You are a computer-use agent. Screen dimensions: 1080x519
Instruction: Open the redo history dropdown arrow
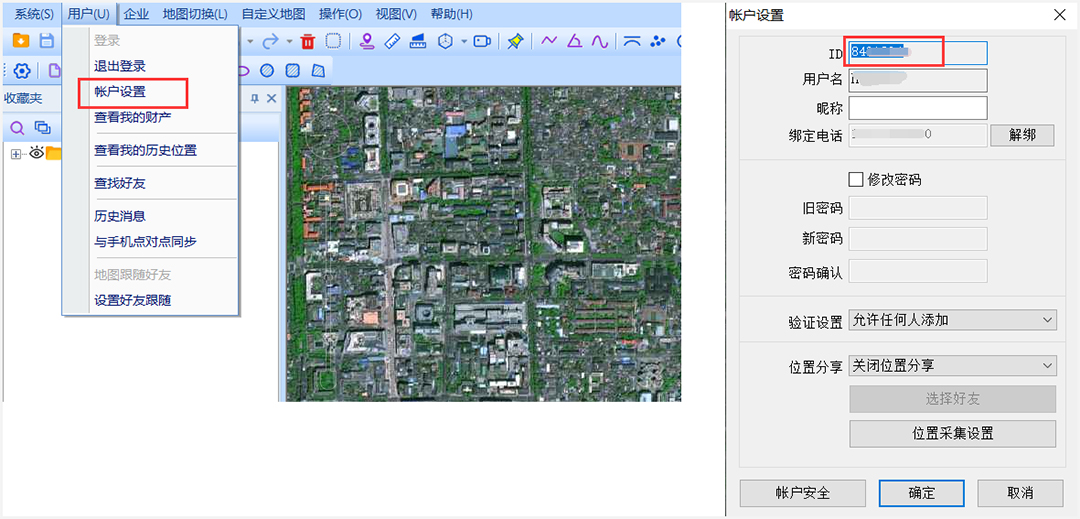[289, 41]
